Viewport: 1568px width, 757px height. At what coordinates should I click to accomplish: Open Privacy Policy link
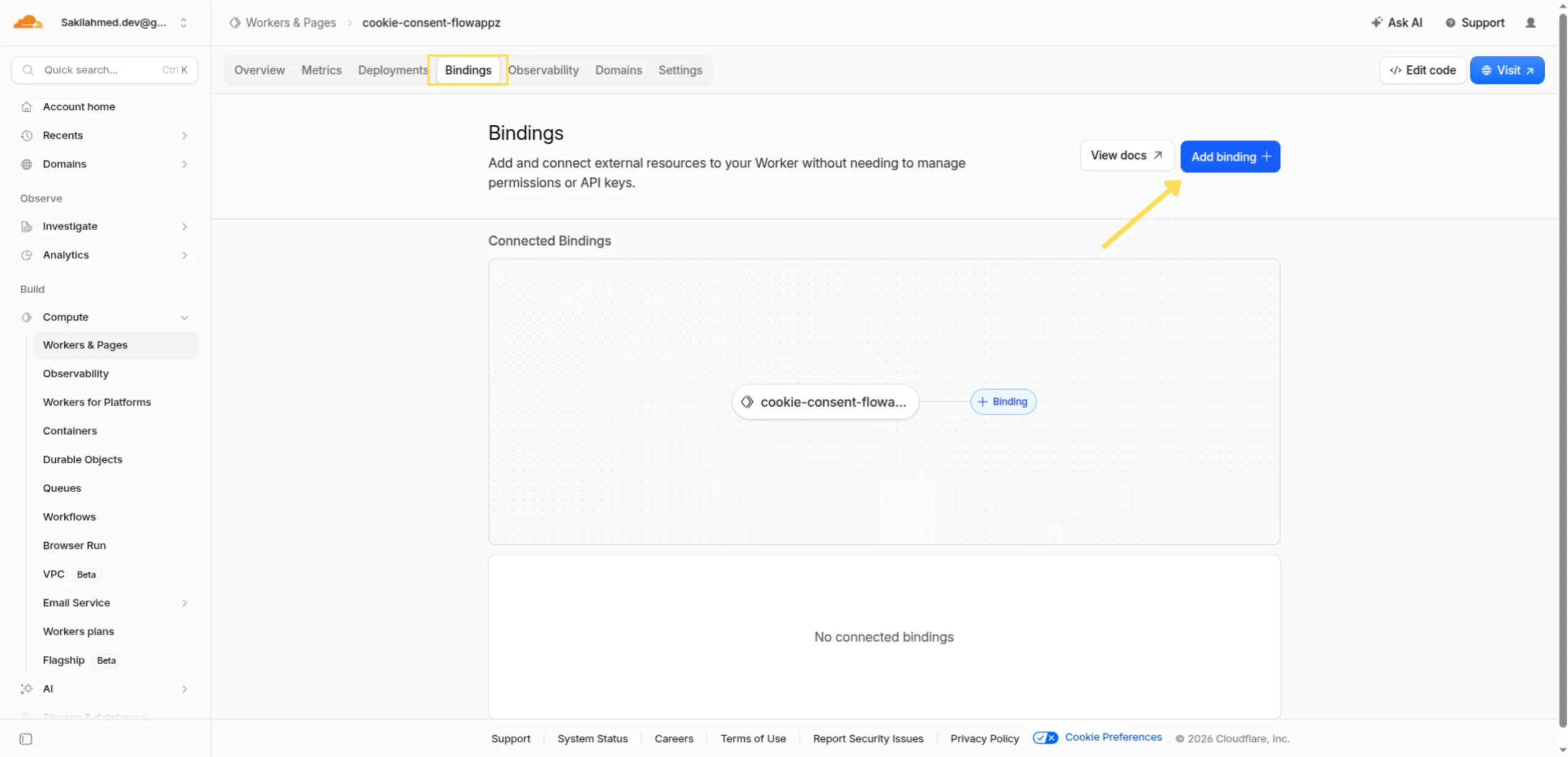coord(985,739)
